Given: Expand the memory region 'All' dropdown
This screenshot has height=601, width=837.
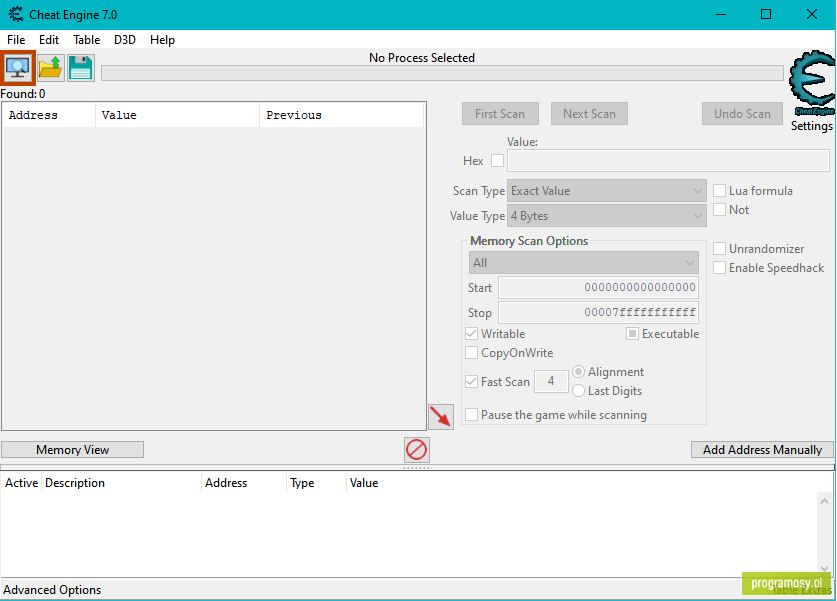Looking at the screenshot, I should [x=584, y=263].
